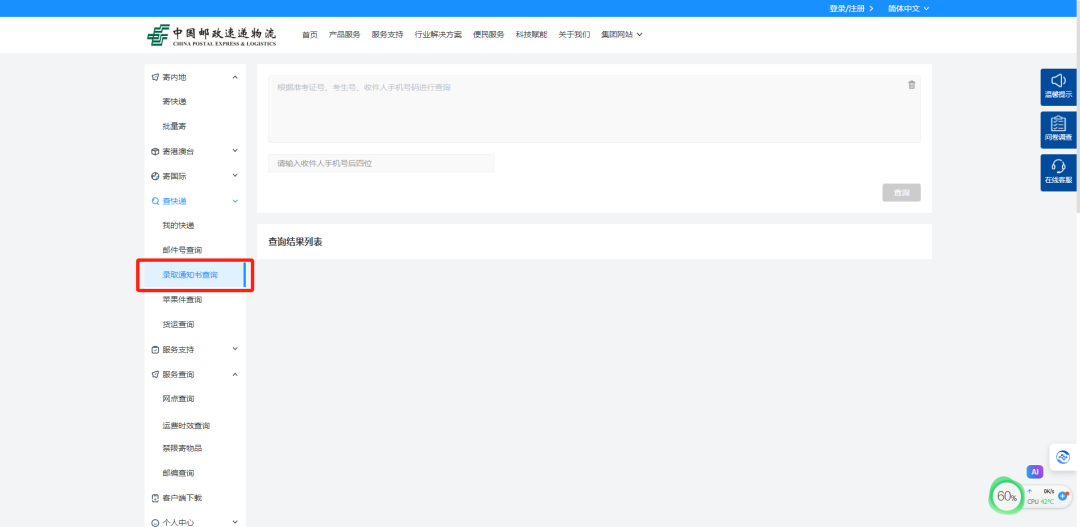Viewport: 1080px width, 527px height.
Task: Select 邮件号查询 in the sidebar
Action: coord(183,250)
